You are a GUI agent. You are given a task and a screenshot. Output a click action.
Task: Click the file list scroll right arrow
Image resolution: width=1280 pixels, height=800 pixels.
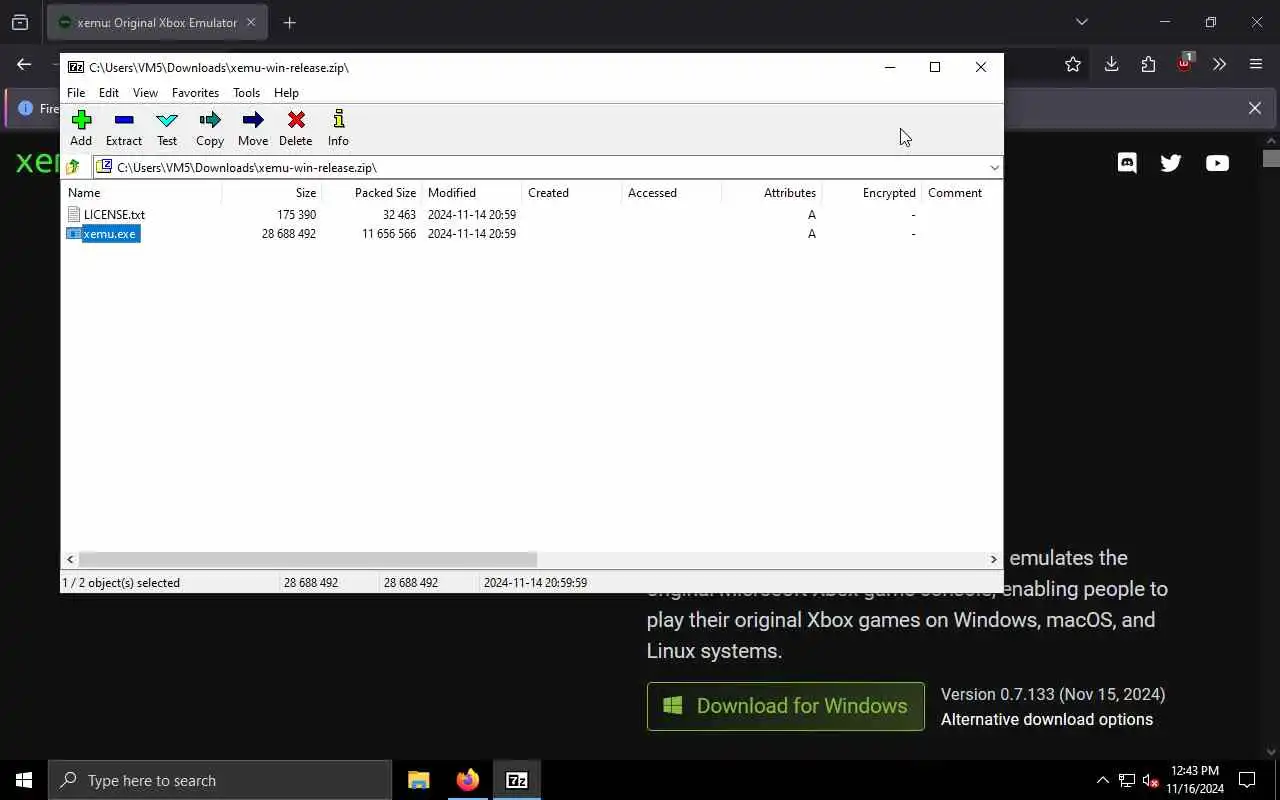pyautogui.click(x=993, y=559)
